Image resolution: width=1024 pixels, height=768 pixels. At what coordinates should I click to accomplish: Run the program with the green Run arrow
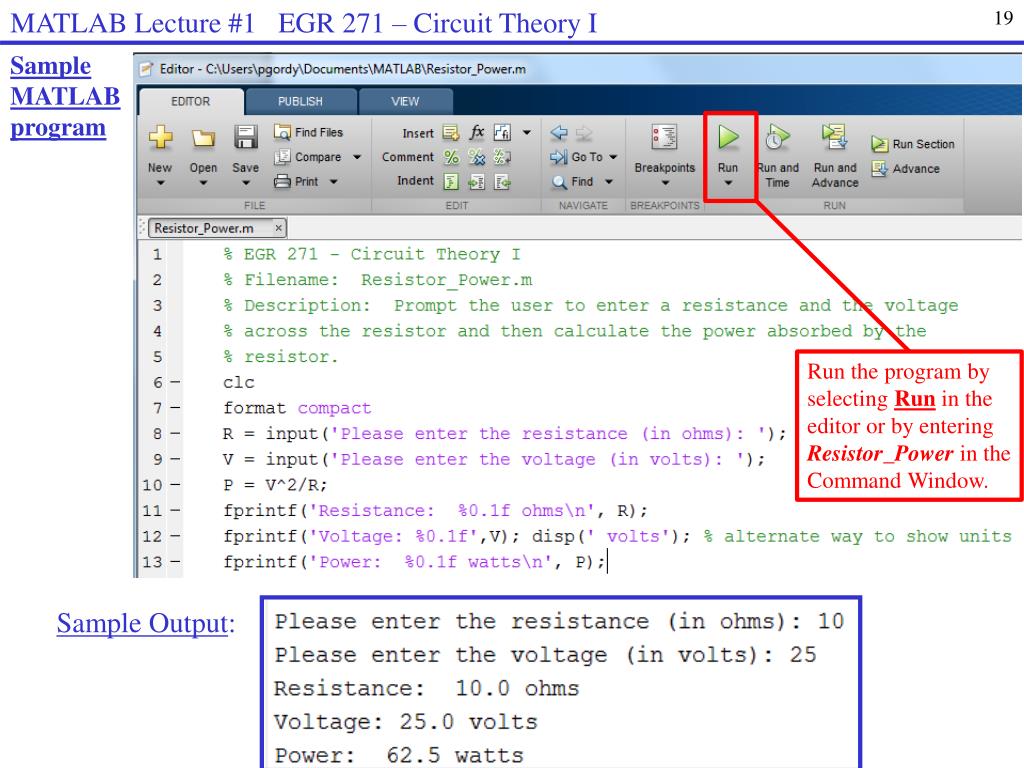(728, 137)
